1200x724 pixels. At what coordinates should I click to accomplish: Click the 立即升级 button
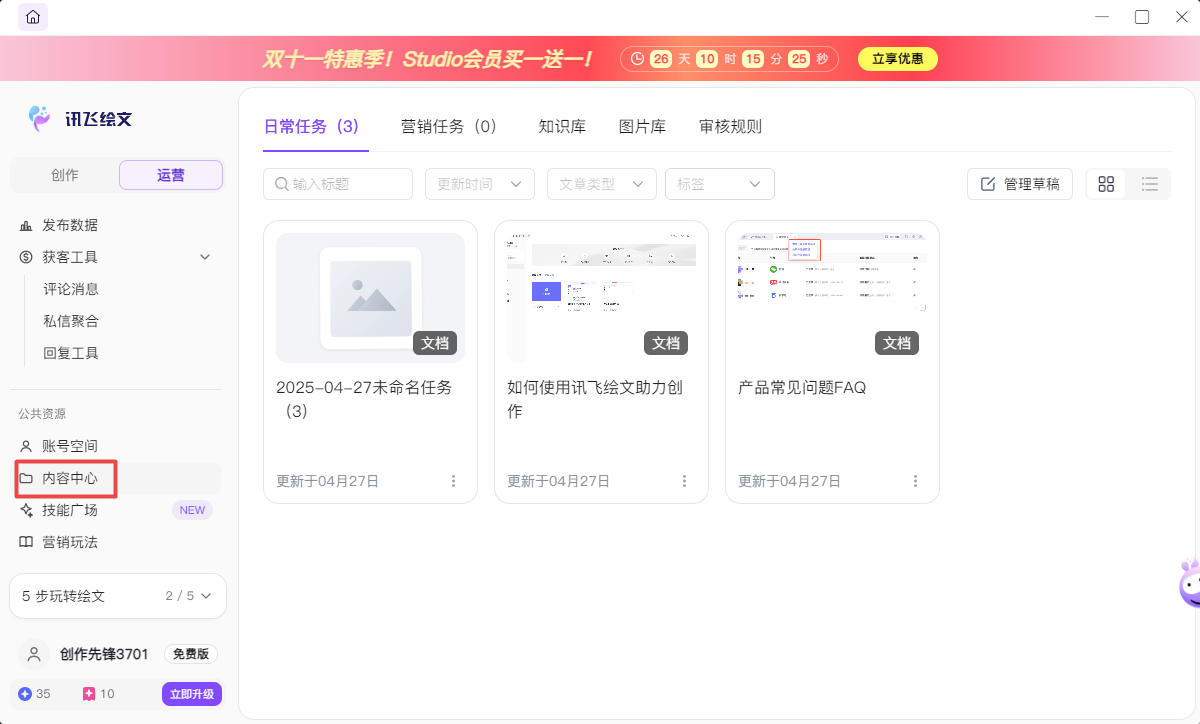point(192,694)
